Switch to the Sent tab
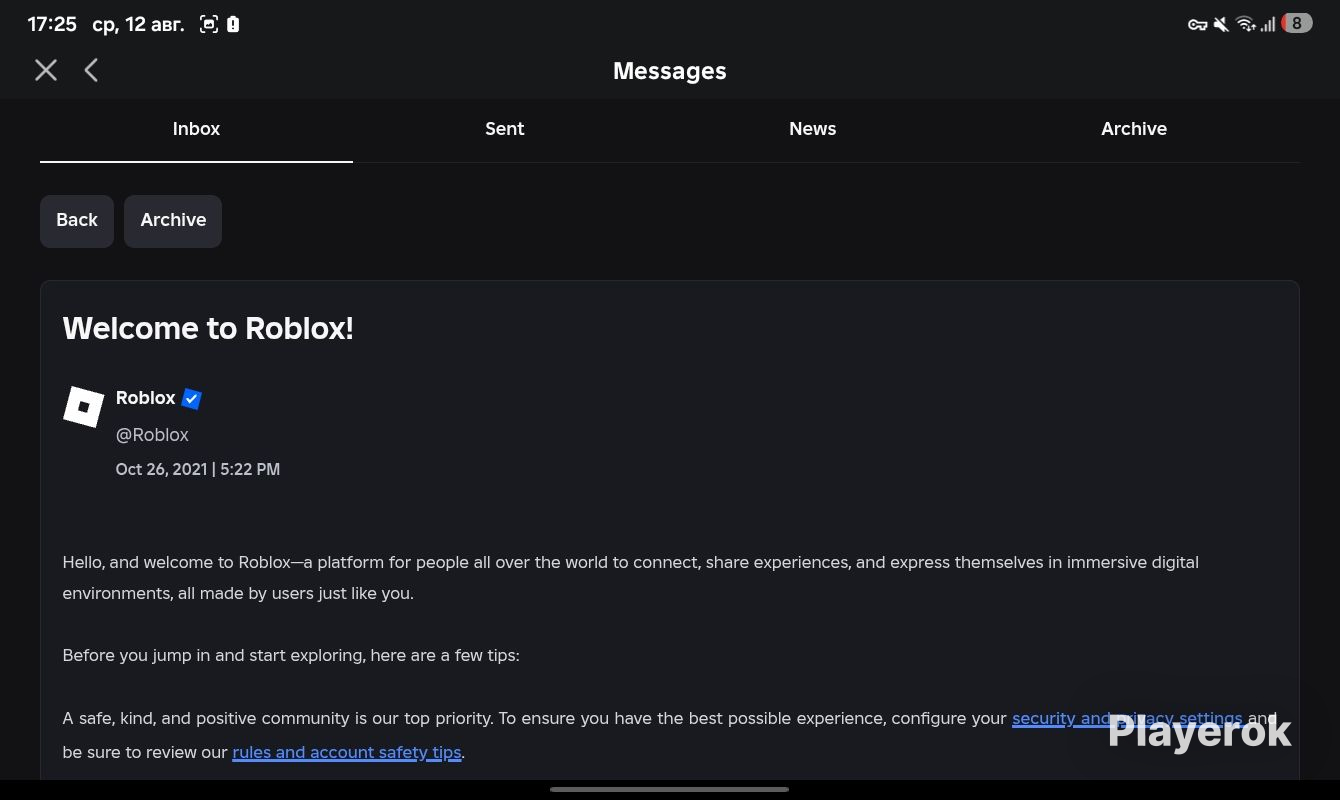The image size is (1340, 800). pyautogui.click(x=505, y=130)
